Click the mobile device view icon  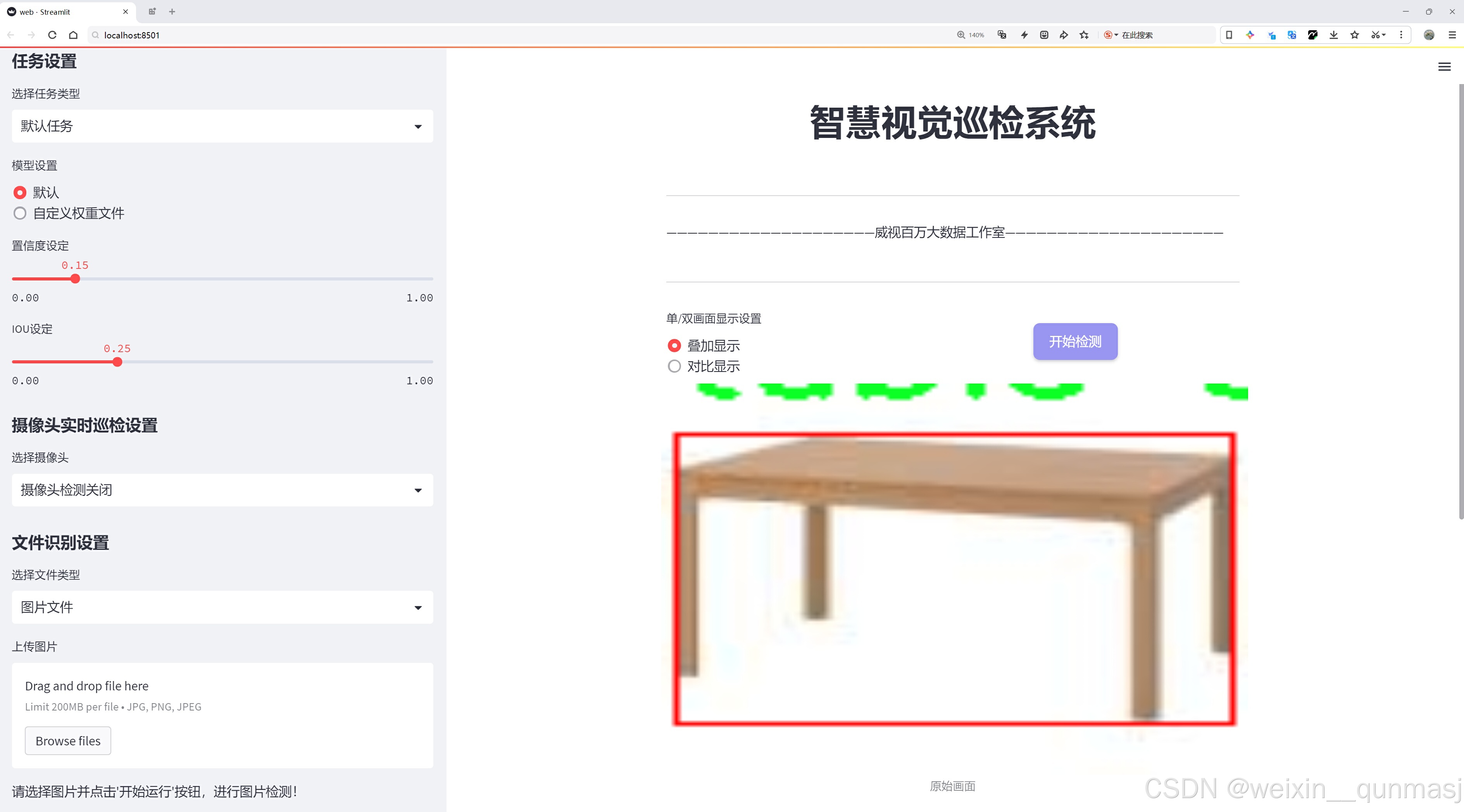point(1229,35)
